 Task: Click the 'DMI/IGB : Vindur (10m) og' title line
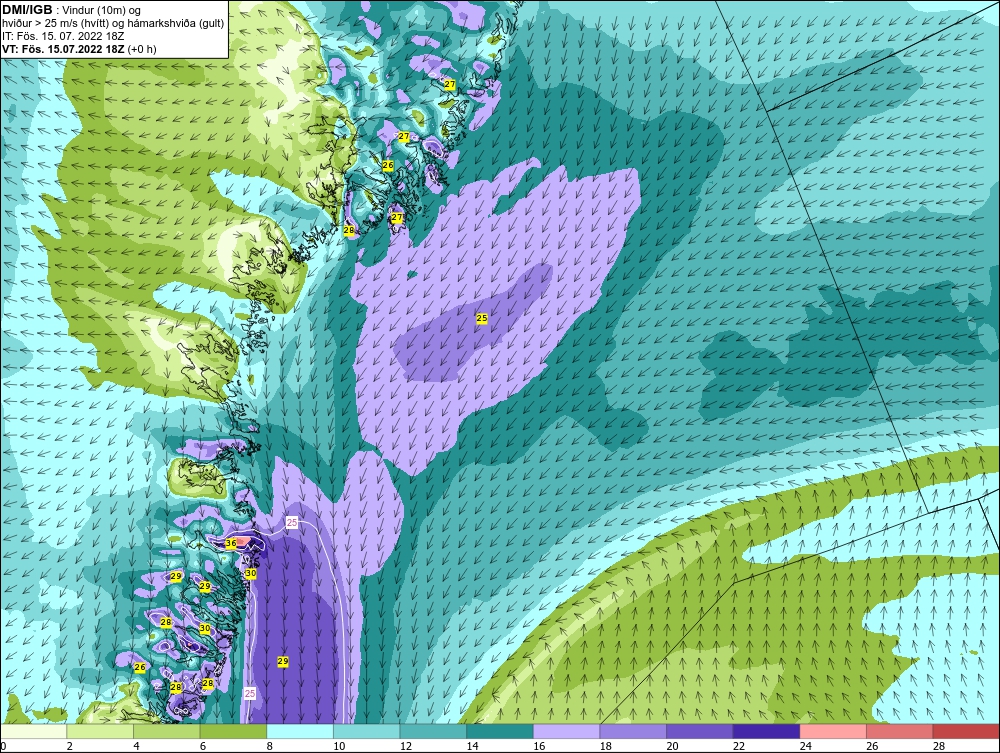pyautogui.click(x=71, y=10)
